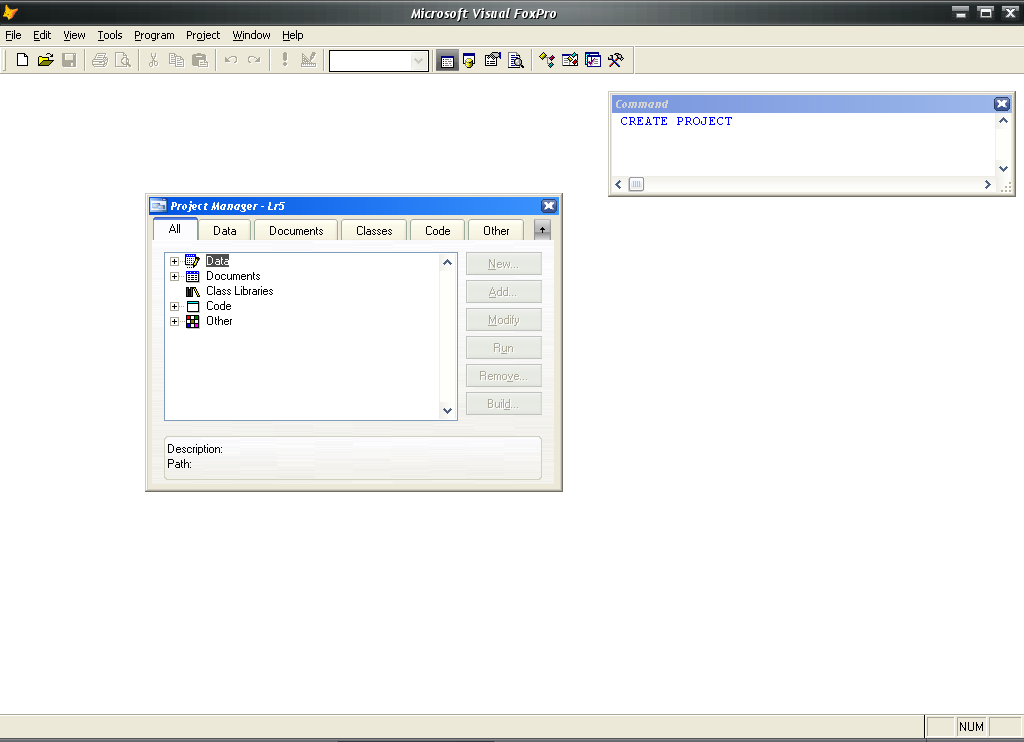Switch to the Classes tab
This screenshot has width=1024, height=742.
[x=374, y=231]
